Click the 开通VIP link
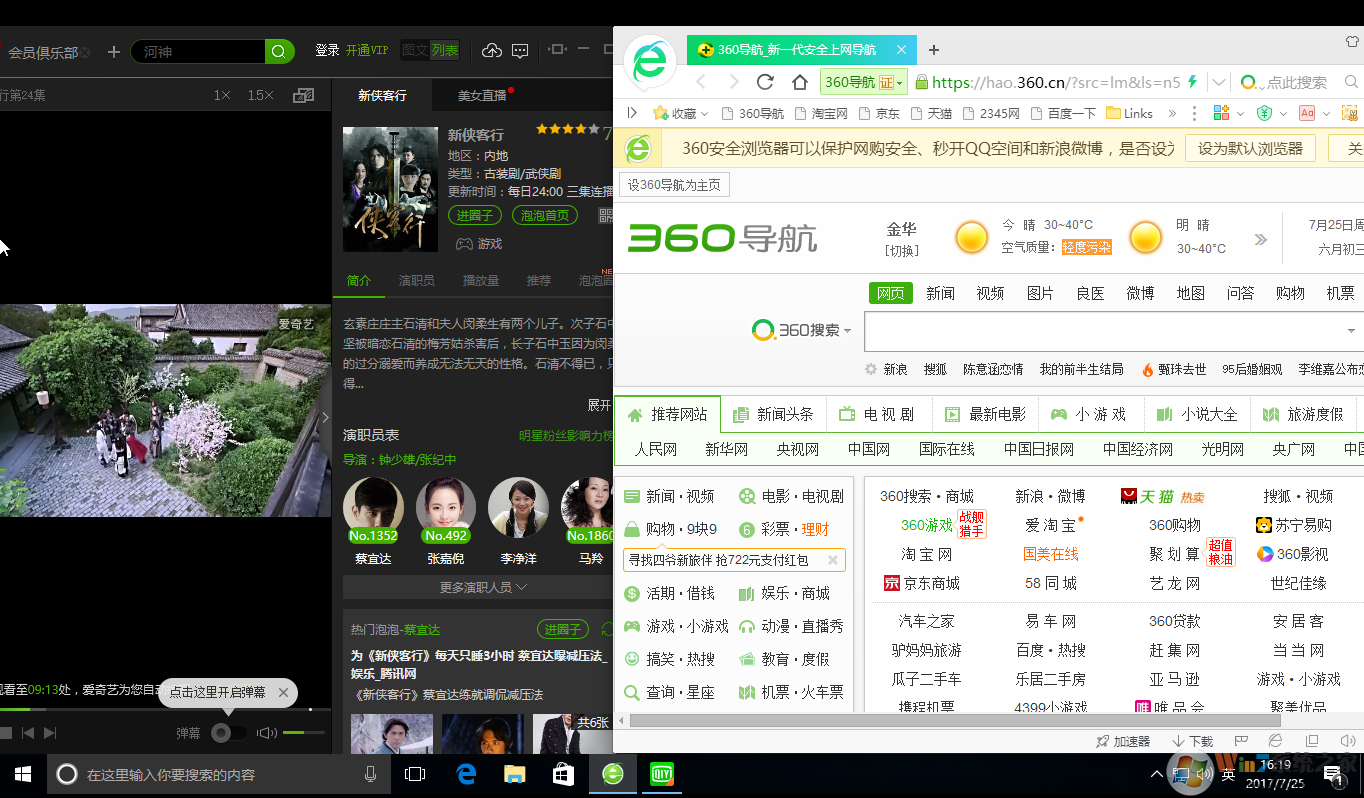This screenshot has width=1364, height=798. click(x=366, y=51)
